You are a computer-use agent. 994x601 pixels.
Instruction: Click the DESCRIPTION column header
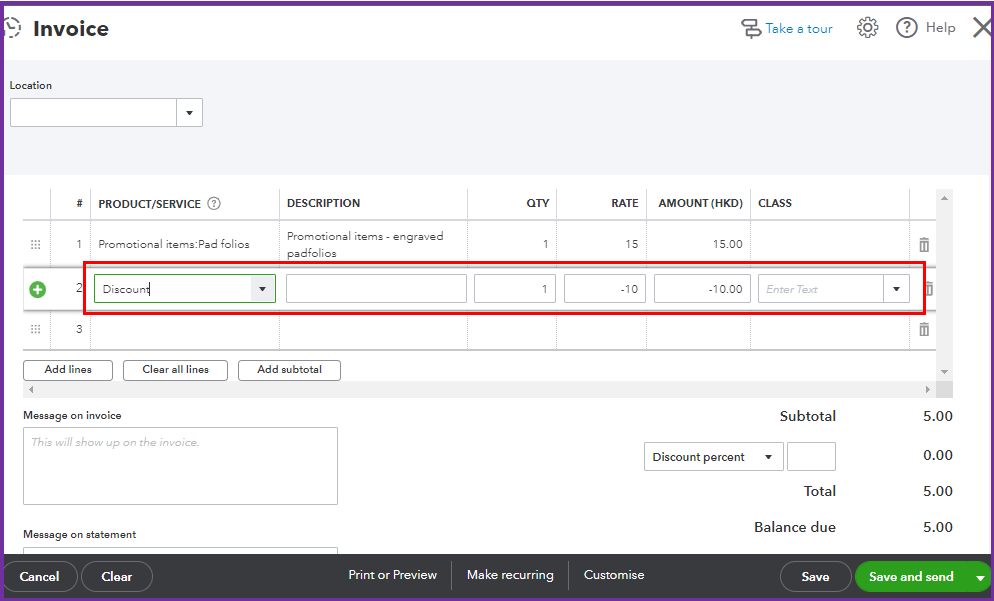[x=323, y=203]
